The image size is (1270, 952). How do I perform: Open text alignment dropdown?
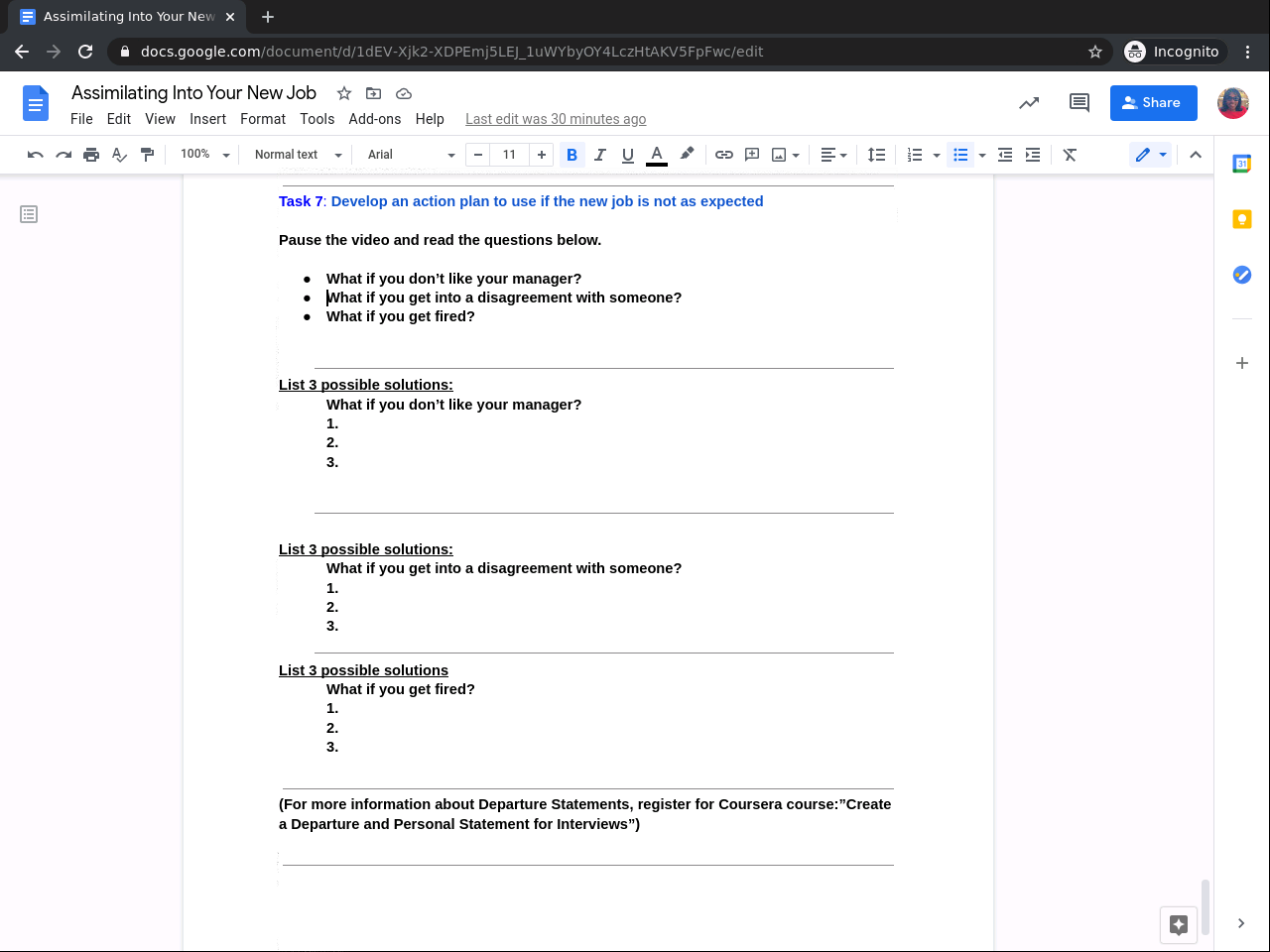833,155
